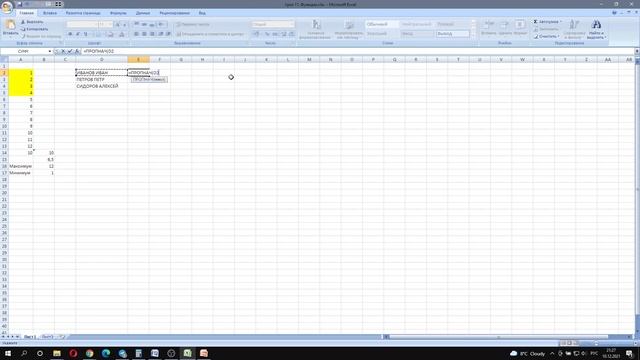Click the decrease font size icon
Image resolution: width=640 pixels, height=360 pixels.
[124, 24]
